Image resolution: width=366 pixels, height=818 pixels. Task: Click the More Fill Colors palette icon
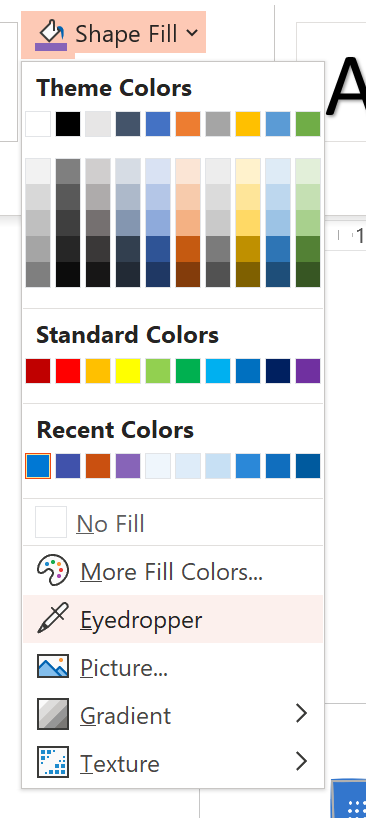click(x=53, y=571)
